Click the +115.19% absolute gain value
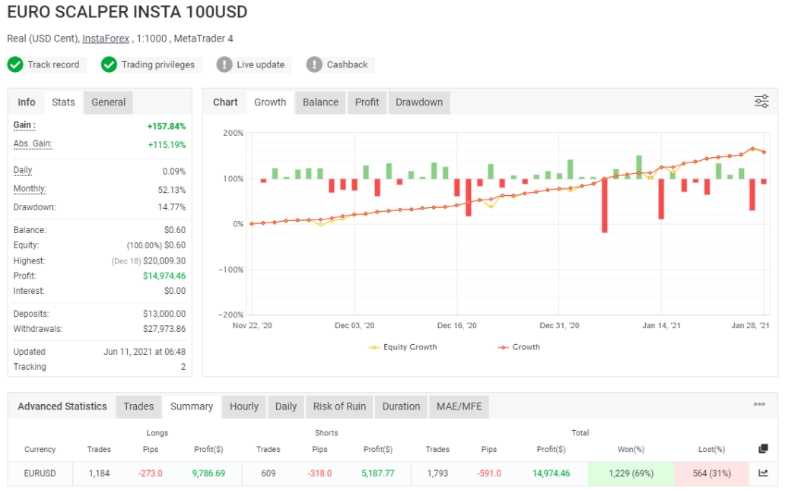Screen dimensions: 786x491 tap(167, 145)
